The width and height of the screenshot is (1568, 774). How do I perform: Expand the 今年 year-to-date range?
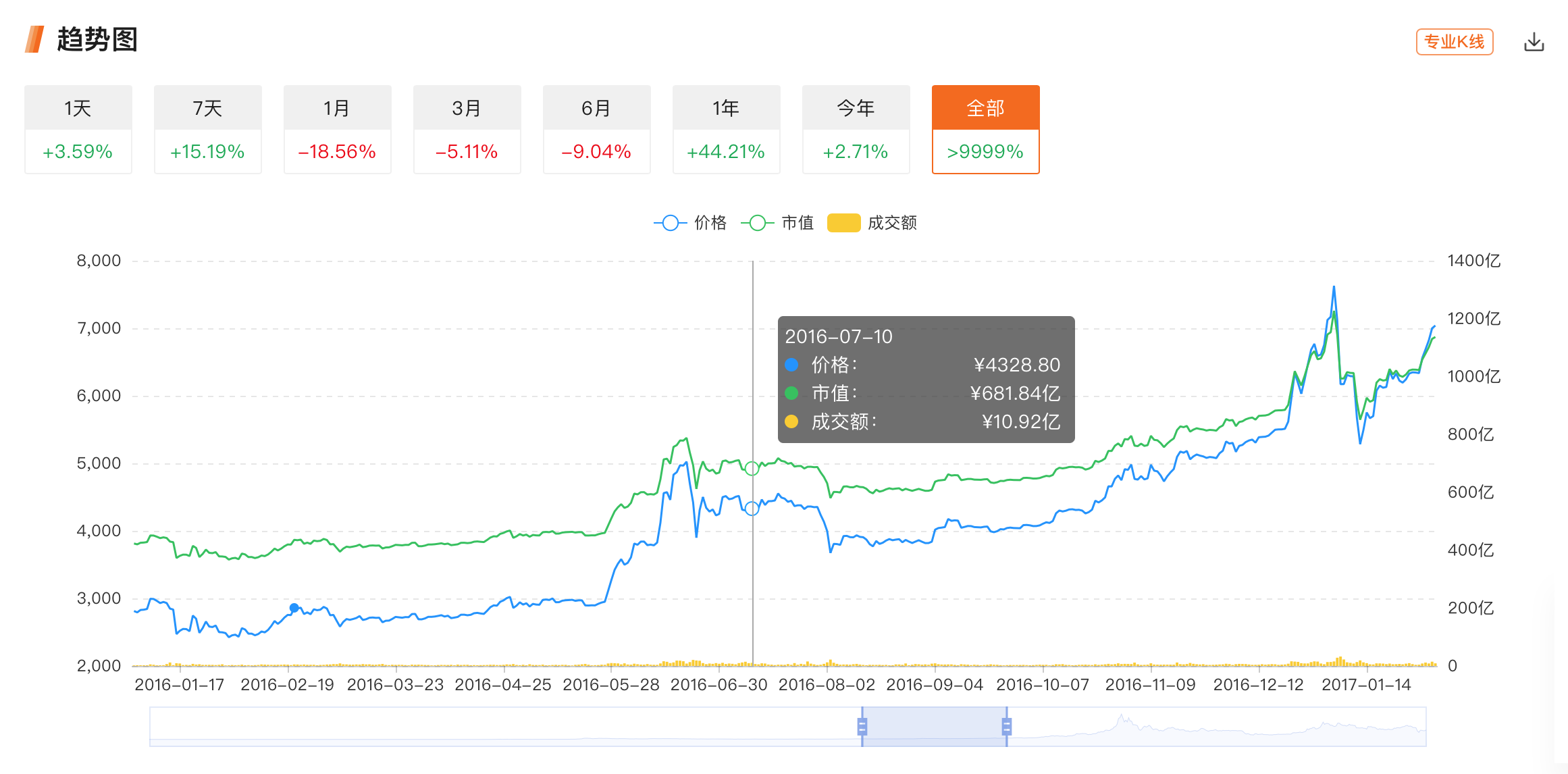pos(856,128)
